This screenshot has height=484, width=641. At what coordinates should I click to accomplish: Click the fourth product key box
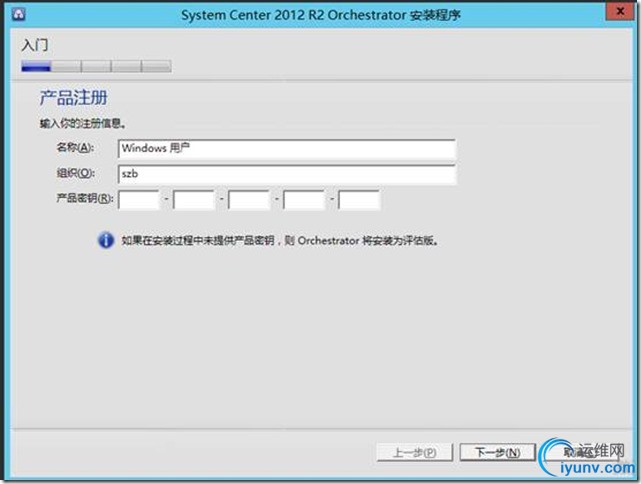click(304, 200)
